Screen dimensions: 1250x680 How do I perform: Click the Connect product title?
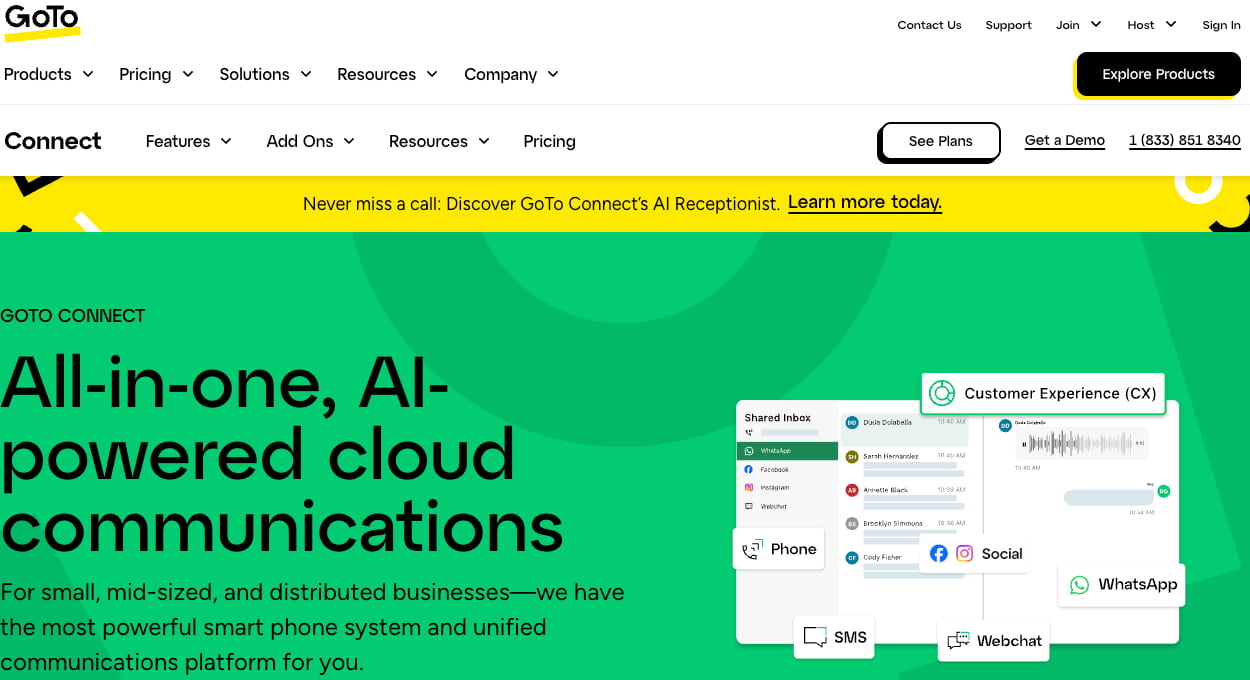[53, 141]
